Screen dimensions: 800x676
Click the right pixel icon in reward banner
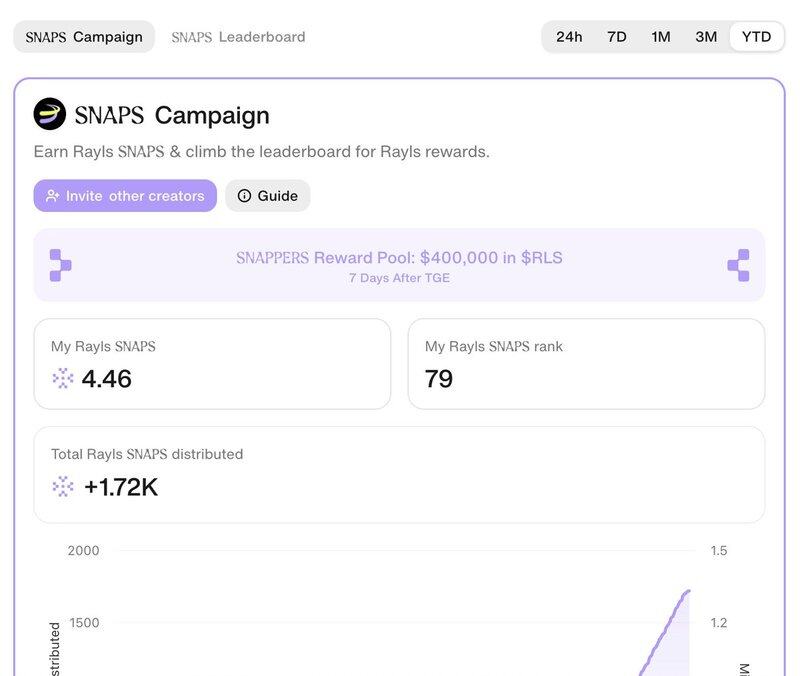point(738,265)
